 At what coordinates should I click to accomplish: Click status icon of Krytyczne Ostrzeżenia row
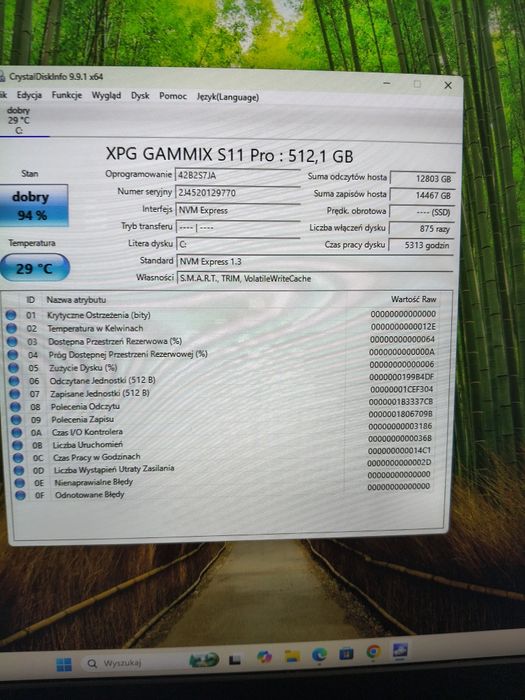[11, 315]
